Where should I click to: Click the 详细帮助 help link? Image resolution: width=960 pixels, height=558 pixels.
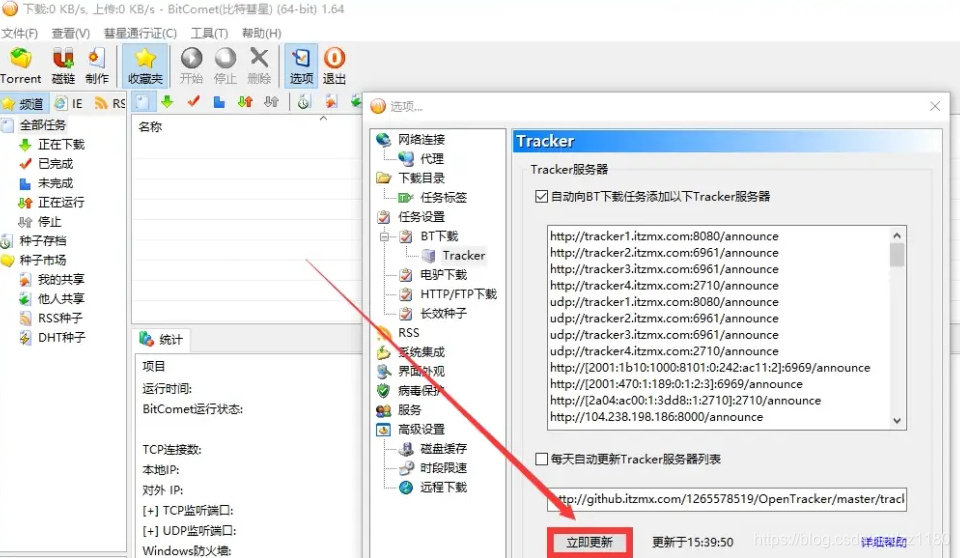[883, 543]
